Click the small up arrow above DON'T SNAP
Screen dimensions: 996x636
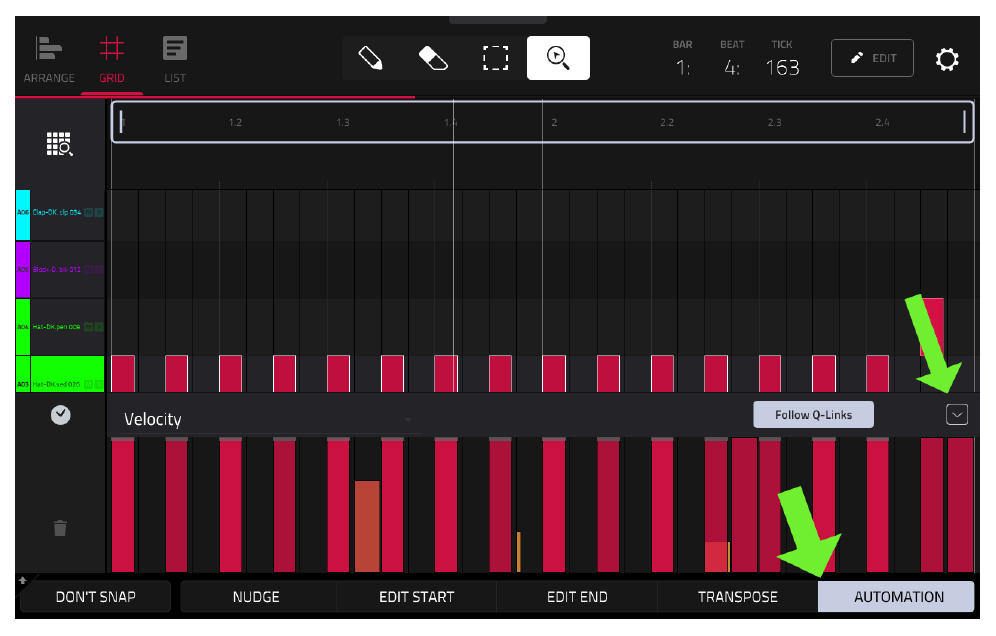click(23, 580)
